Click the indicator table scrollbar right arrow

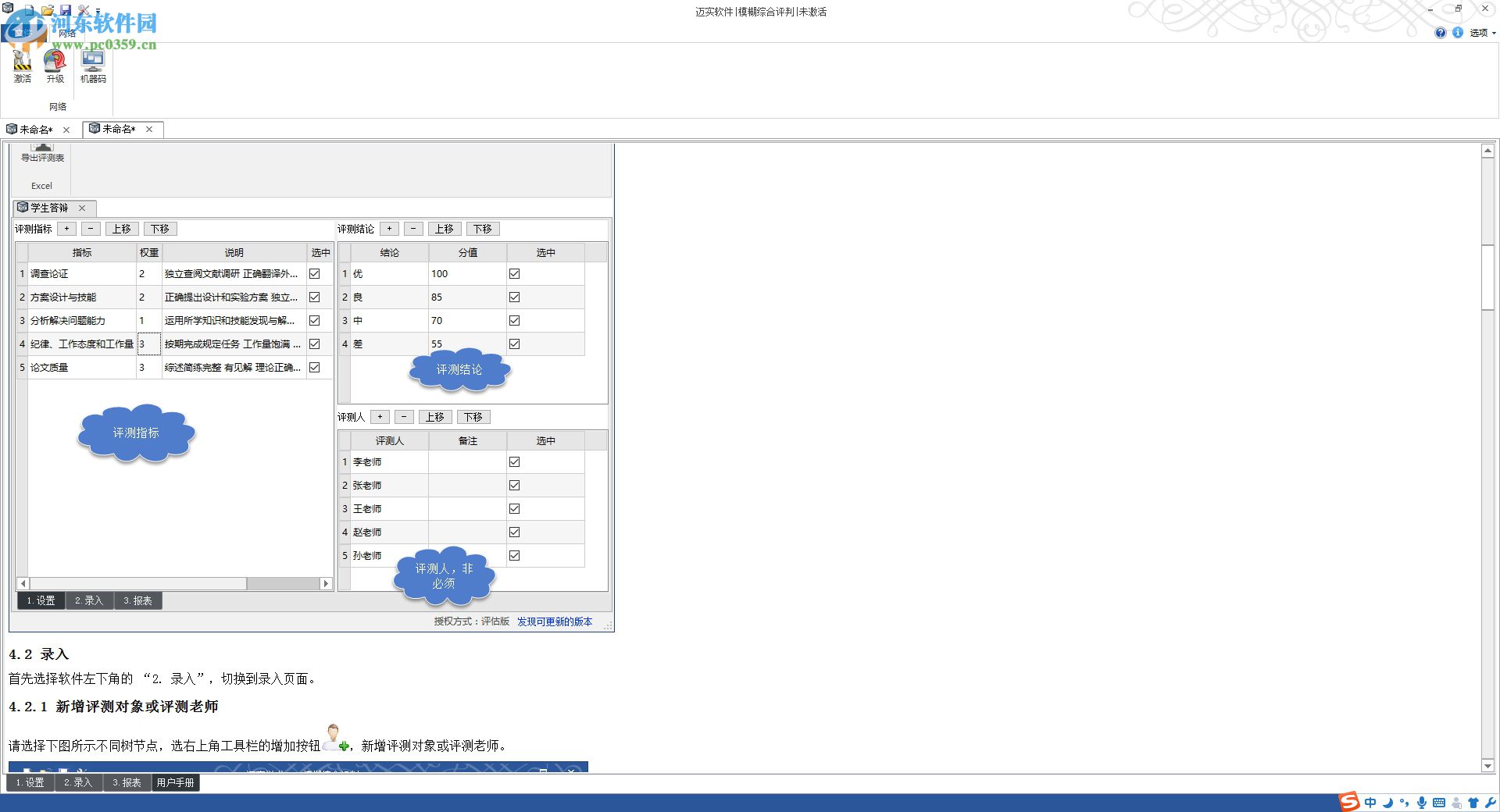(327, 584)
